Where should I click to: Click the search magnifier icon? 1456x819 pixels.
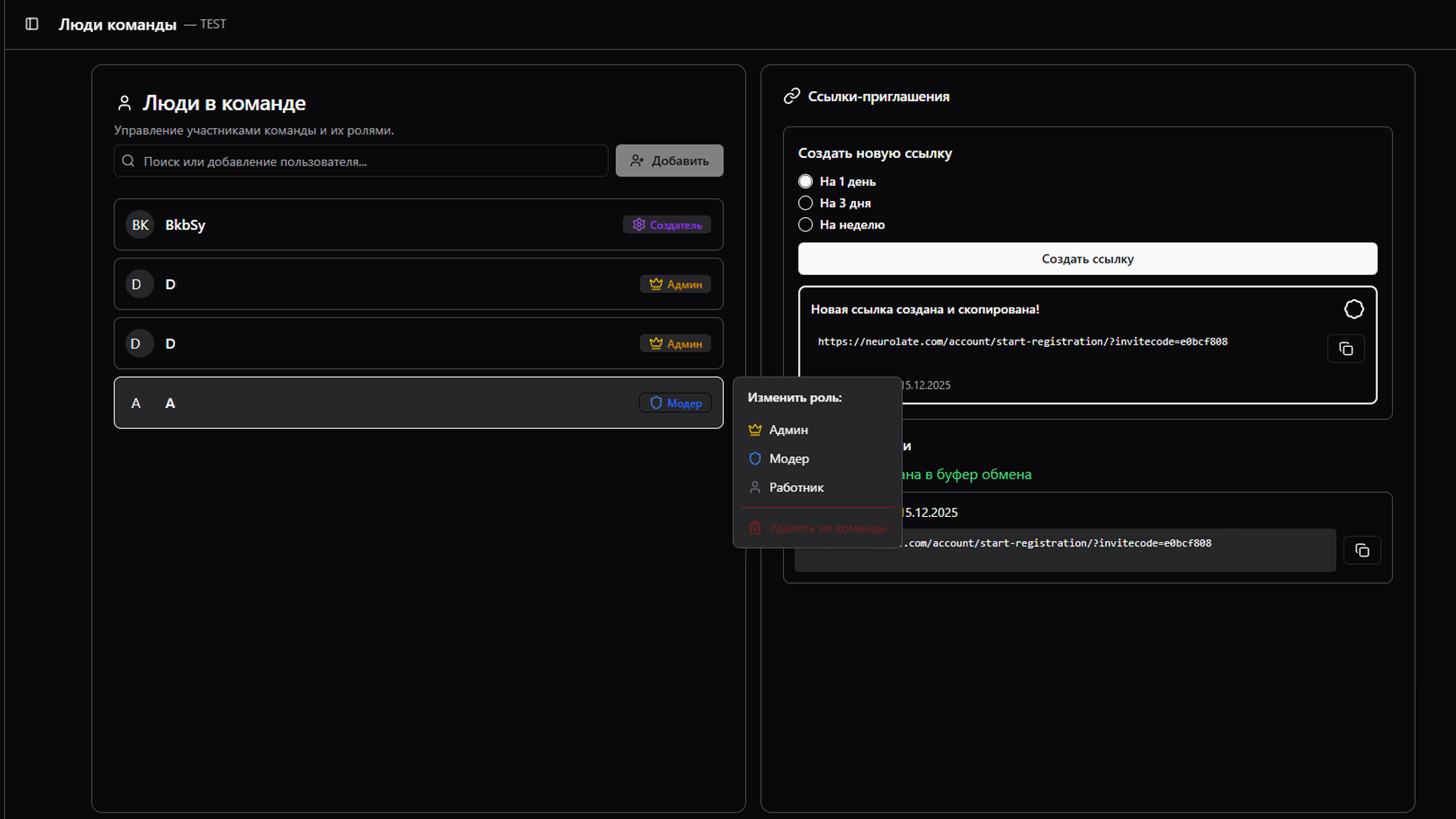click(128, 161)
